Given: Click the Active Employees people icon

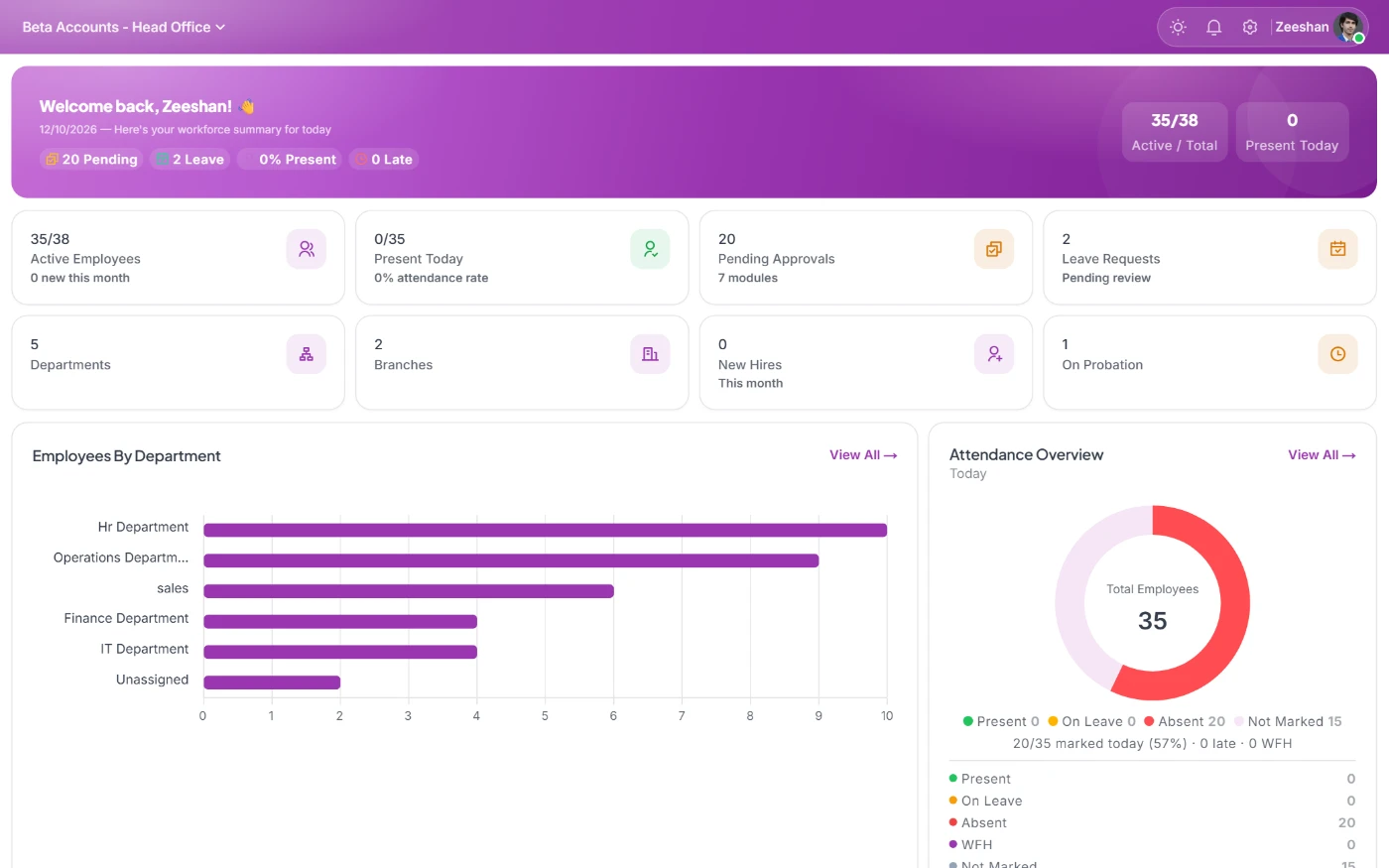Looking at the screenshot, I should pos(307,249).
